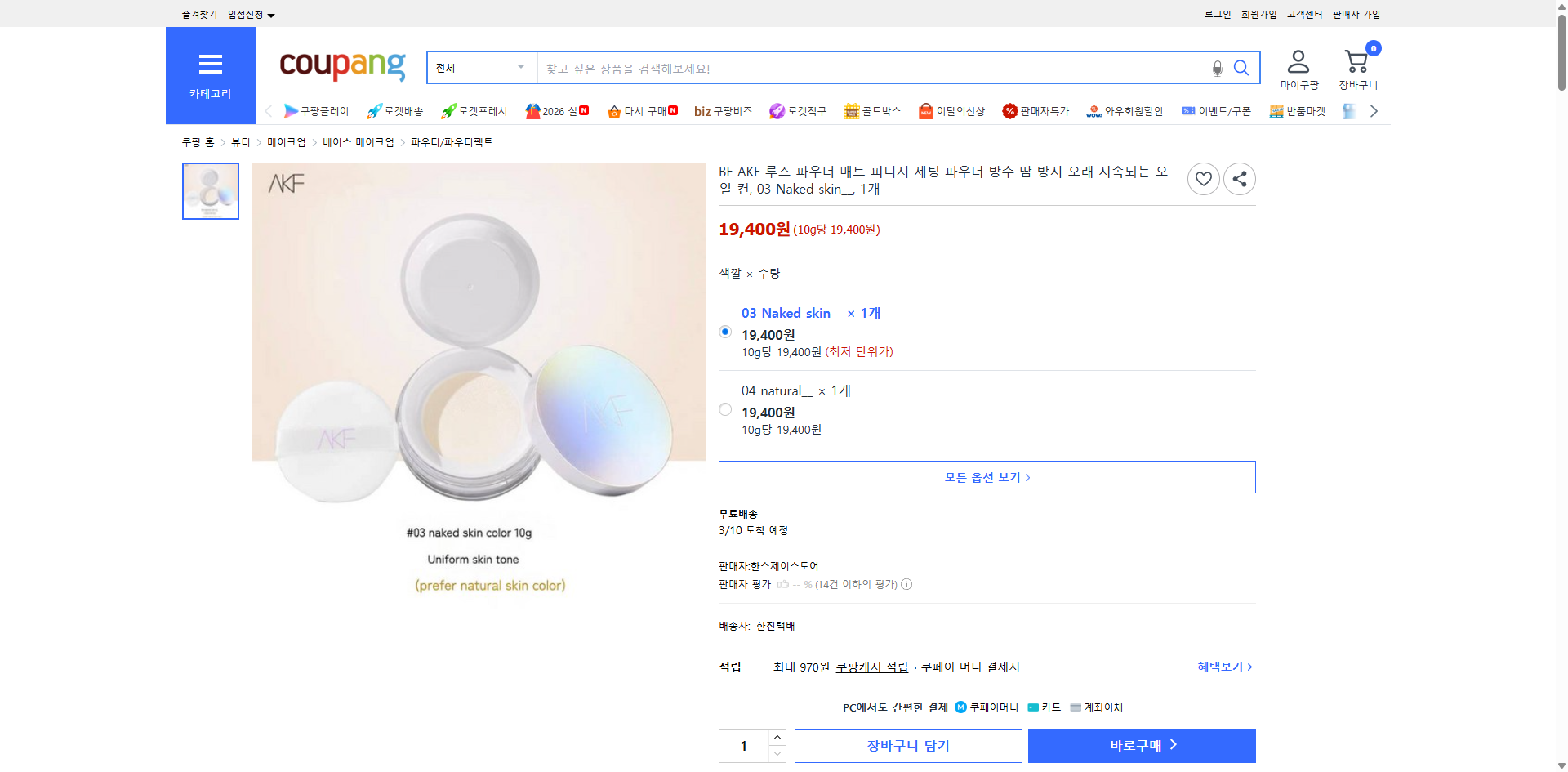The height and width of the screenshot is (772, 1568).
Task: Select the 03 Naked skin option
Action: coord(724,331)
